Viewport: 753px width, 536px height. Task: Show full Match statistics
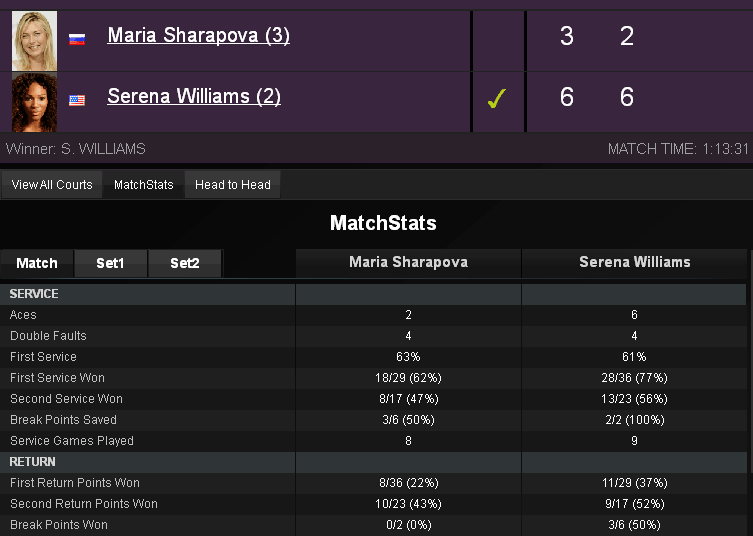[x=37, y=264]
